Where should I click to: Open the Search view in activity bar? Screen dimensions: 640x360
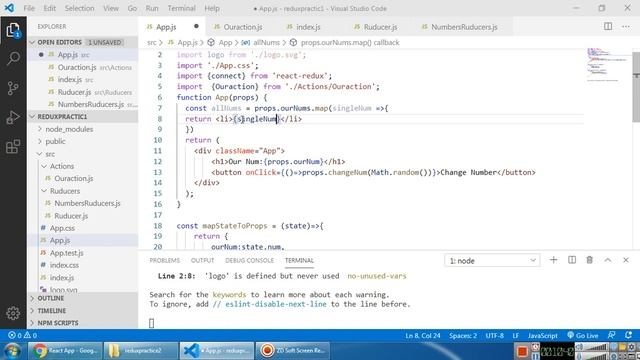pyautogui.click(x=13, y=59)
